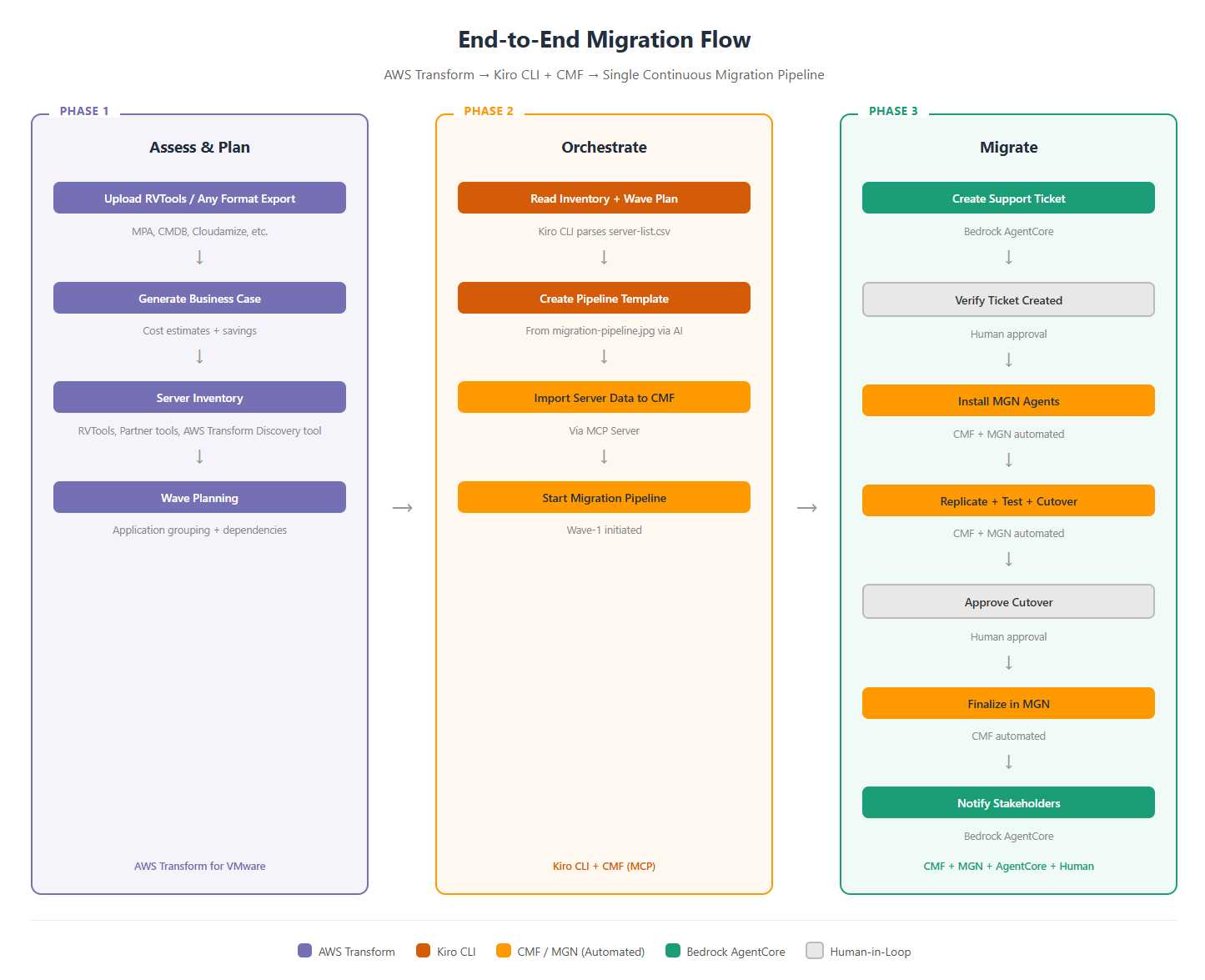Click the Import Server Data to CMF box
The image size is (1205, 980).
(604, 397)
